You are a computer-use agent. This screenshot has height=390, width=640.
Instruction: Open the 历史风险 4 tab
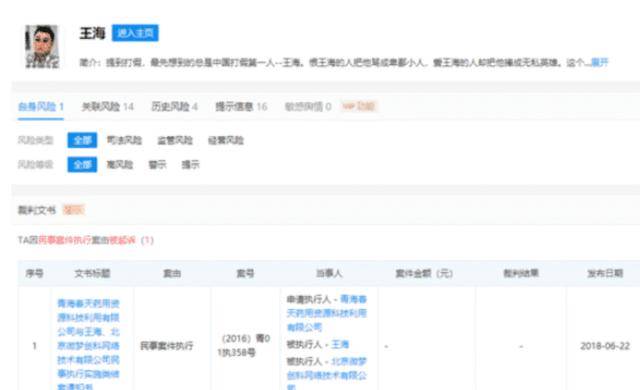(174, 107)
